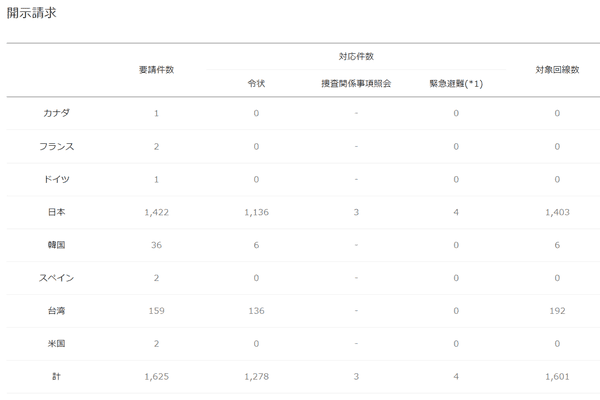Click the 1,601 total lines value
This screenshot has width=600, height=400.
(557, 377)
